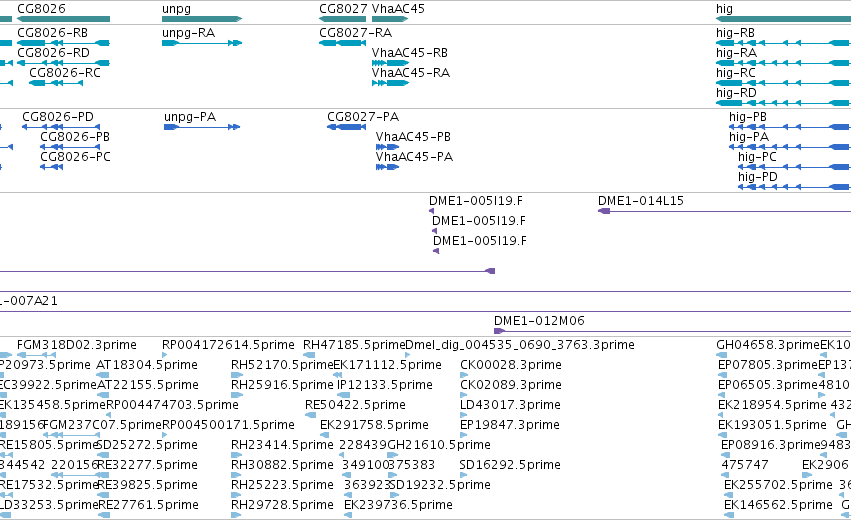Image resolution: width=851 pixels, height=520 pixels.
Task: Open the RP004172614.5prime EST label
Action: [228, 345]
